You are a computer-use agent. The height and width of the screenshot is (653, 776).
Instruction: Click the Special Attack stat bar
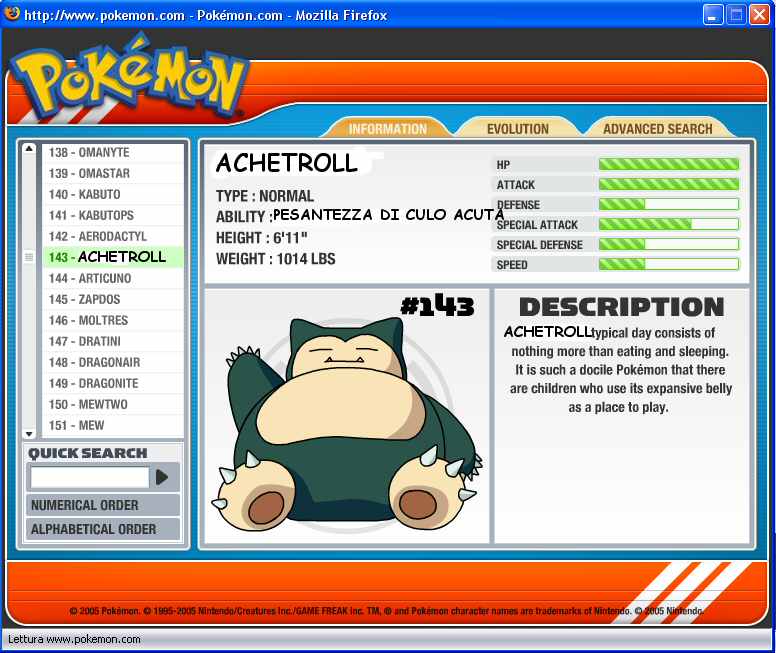669,224
